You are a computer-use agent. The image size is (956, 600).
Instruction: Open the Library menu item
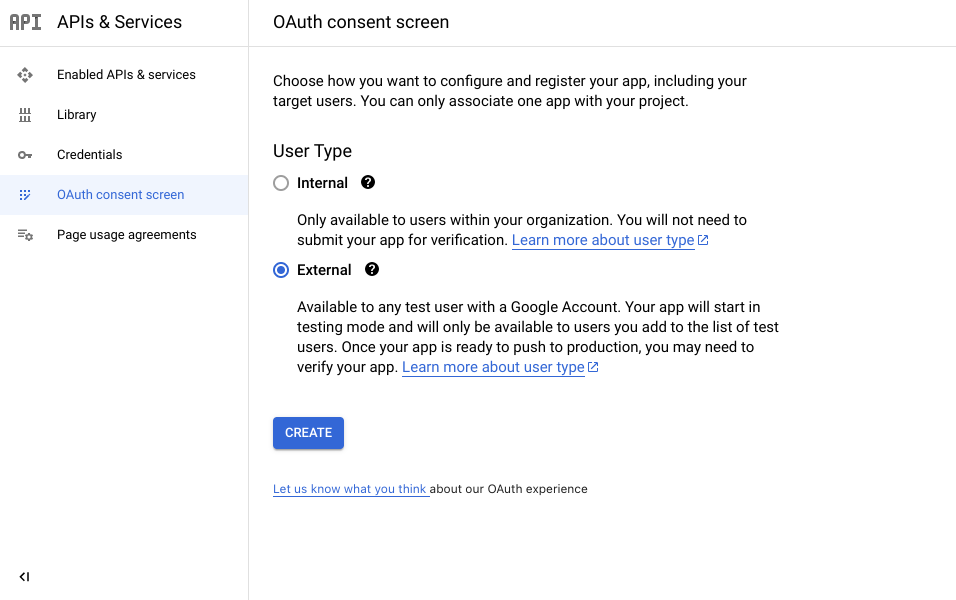click(x=77, y=115)
